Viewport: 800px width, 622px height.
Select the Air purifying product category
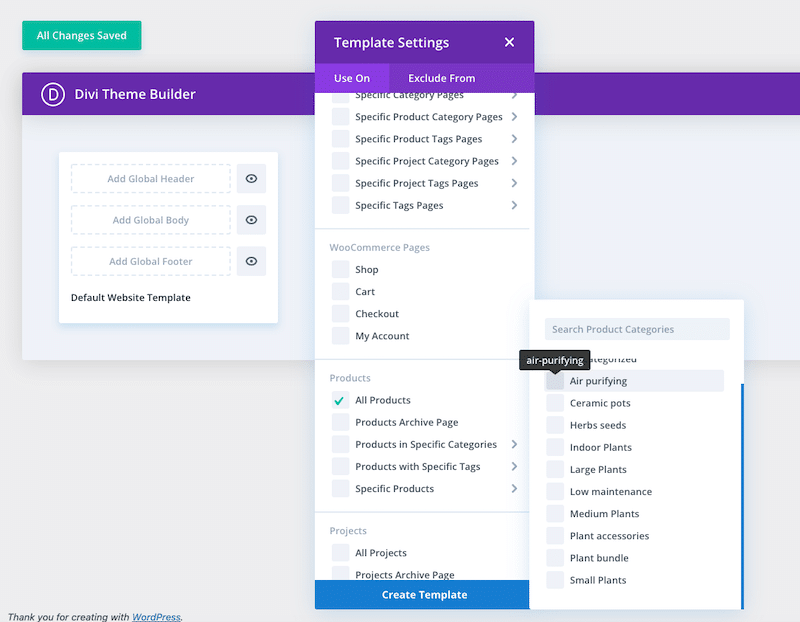(x=556, y=381)
